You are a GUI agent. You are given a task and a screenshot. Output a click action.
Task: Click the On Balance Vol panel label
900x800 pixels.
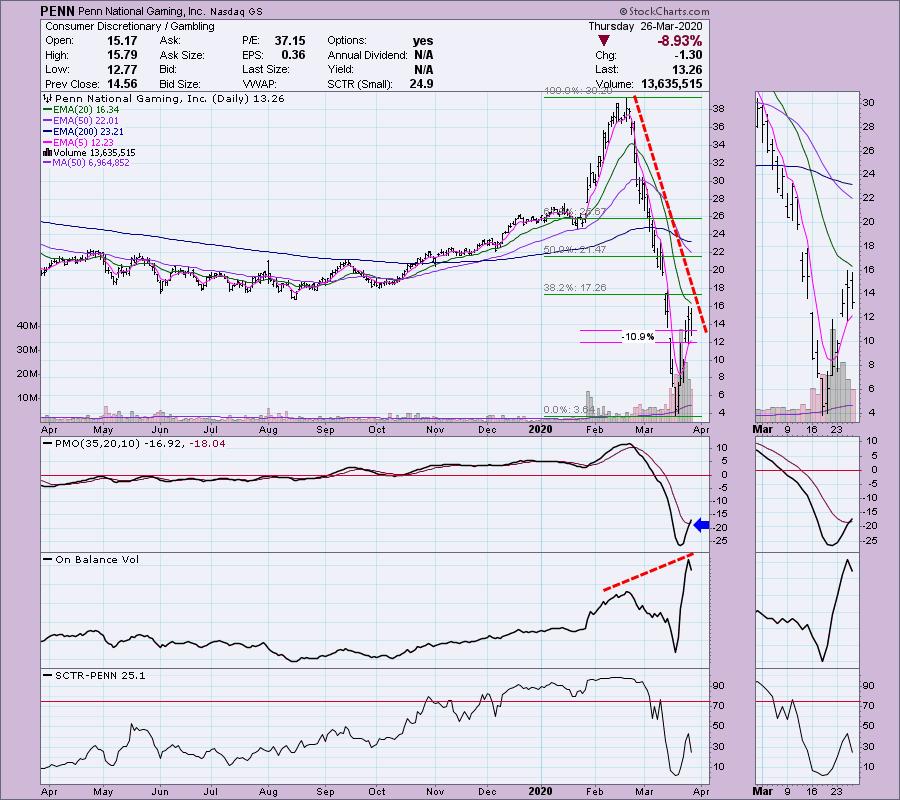[97, 560]
